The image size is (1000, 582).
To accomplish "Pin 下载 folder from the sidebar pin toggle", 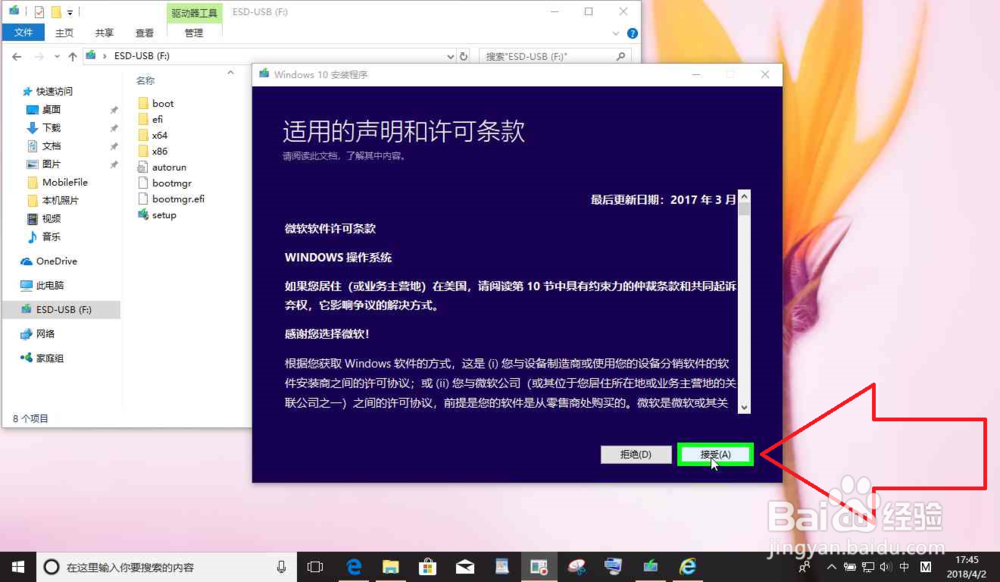I will point(114,127).
